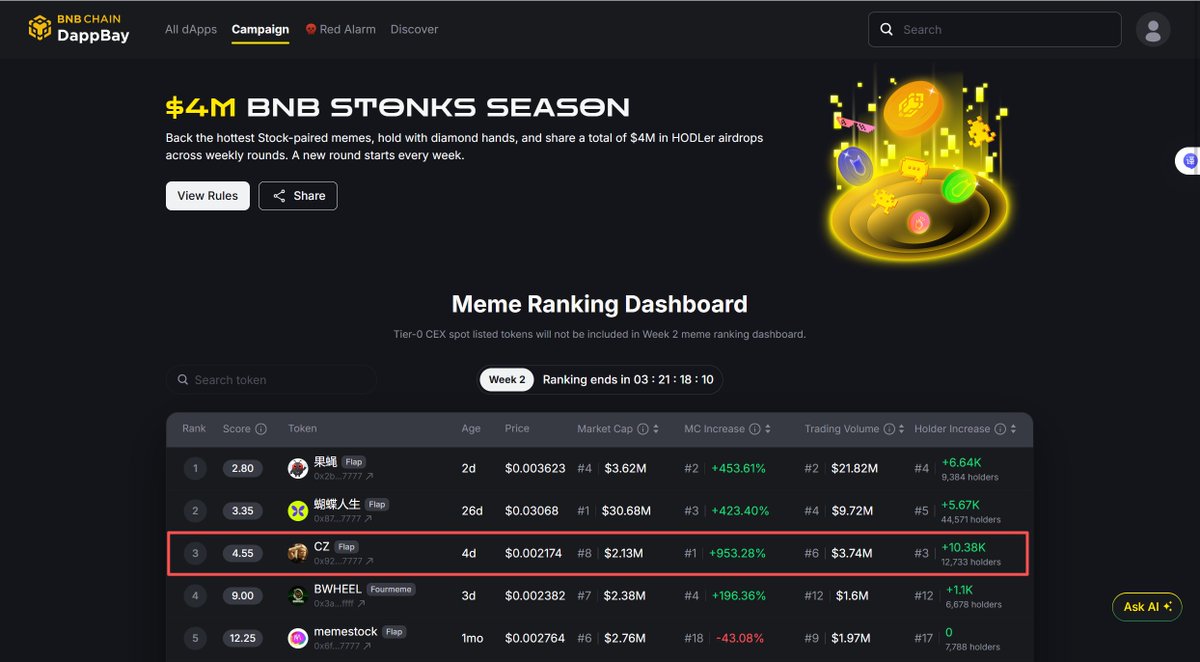This screenshot has width=1200, height=662.
Task: Click the Holder Increase info icon
Action: 1000,429
